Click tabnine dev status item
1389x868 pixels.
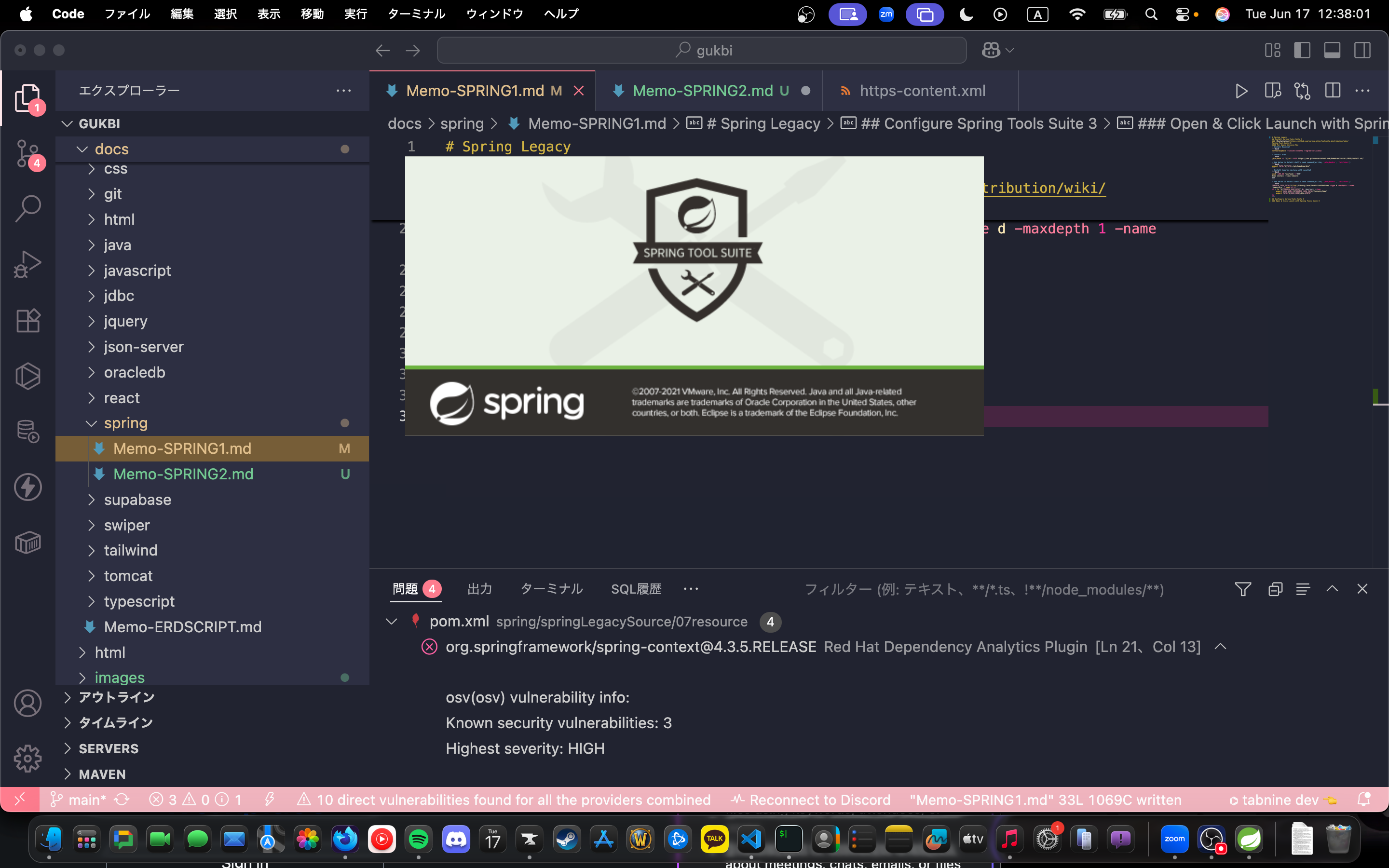pyautogui.click(x=1283, y=800)
